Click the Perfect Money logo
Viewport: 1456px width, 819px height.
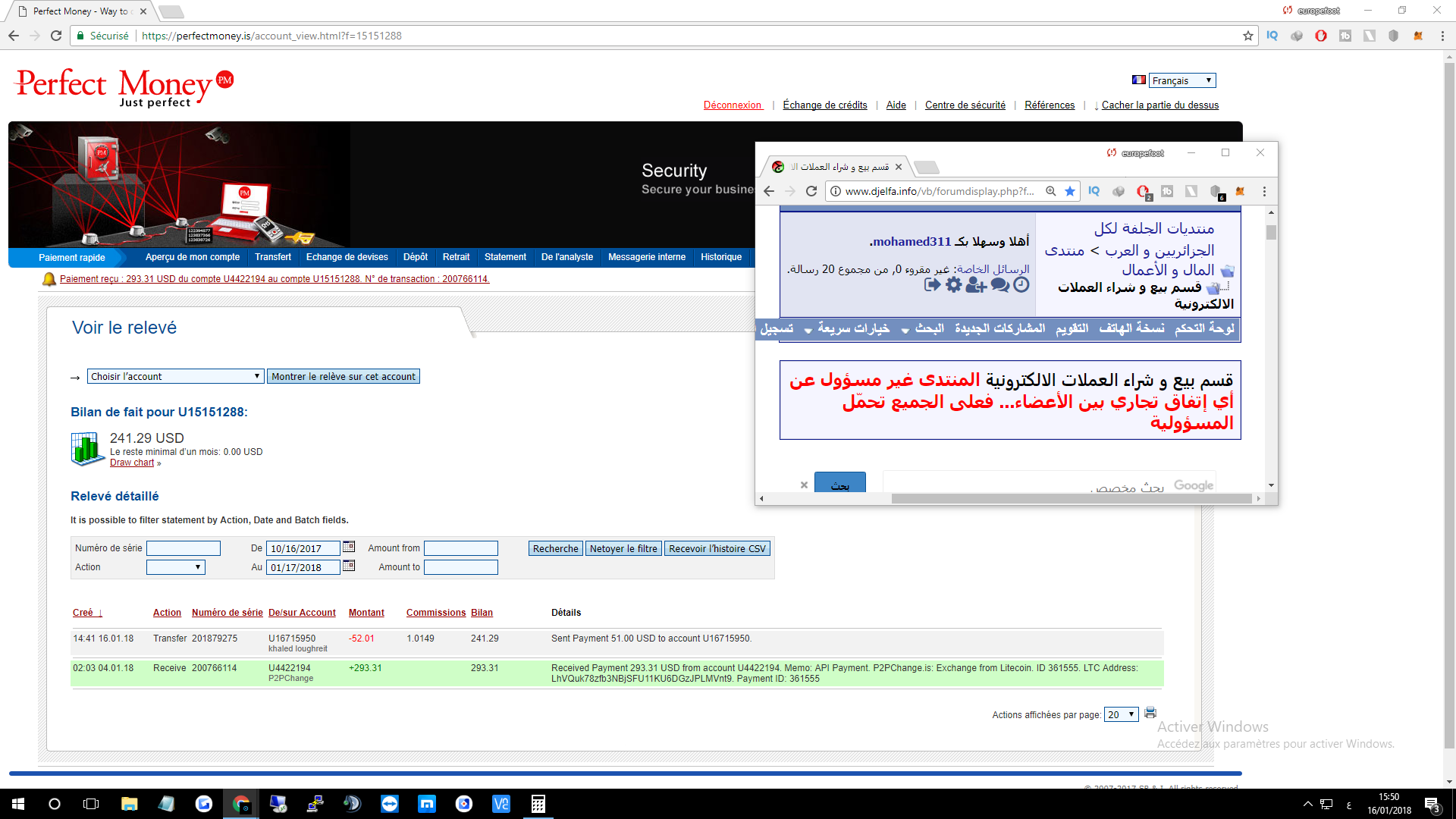tap(125, 87)
